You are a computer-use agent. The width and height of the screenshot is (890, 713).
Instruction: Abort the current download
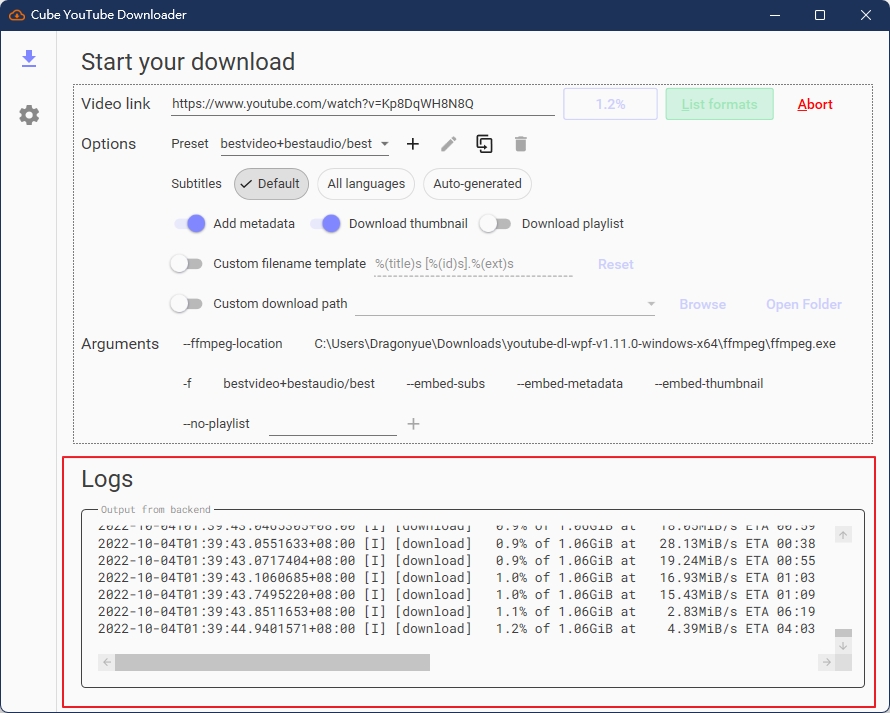point(815,104)
